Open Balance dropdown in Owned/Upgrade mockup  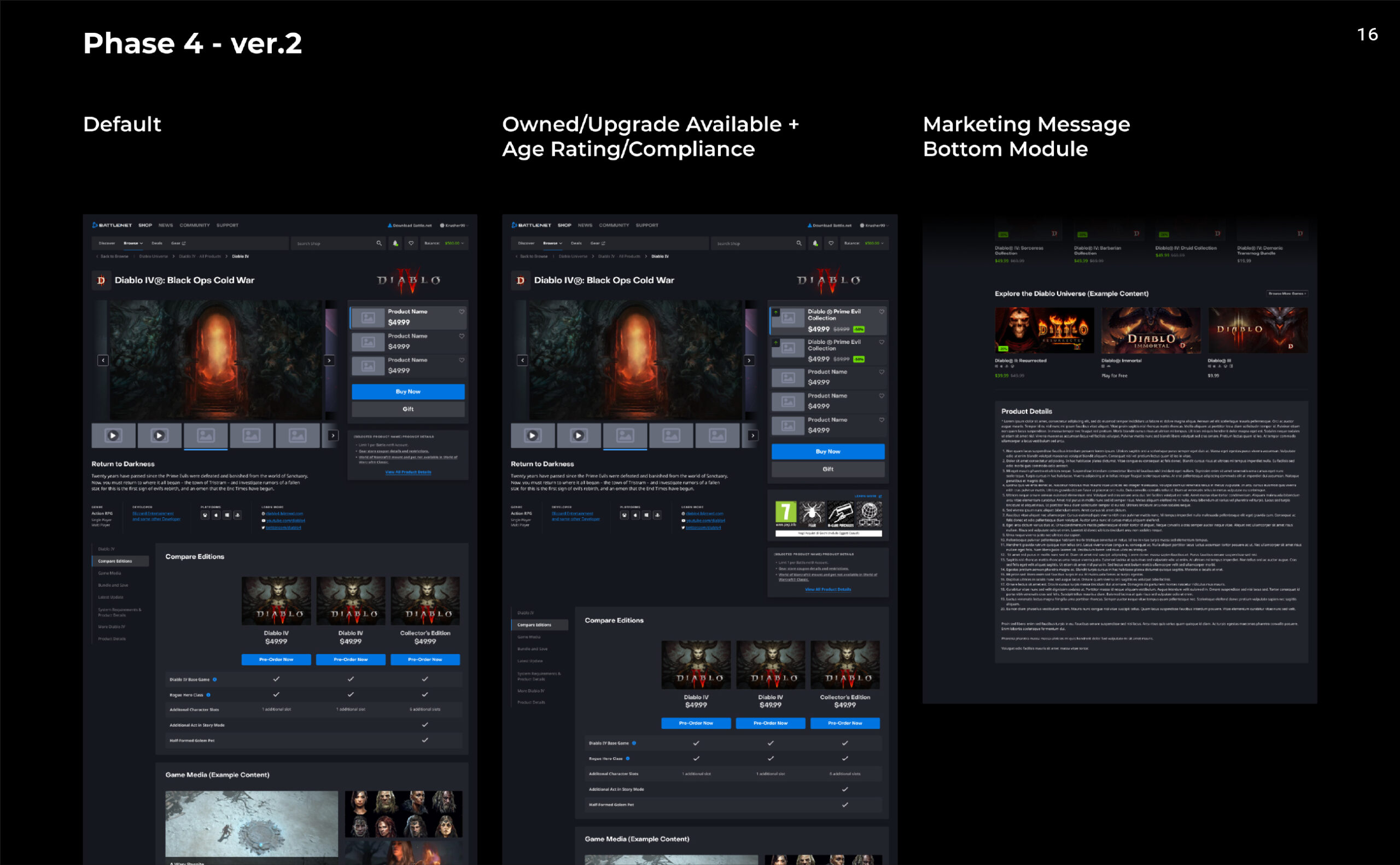point(864,243)
